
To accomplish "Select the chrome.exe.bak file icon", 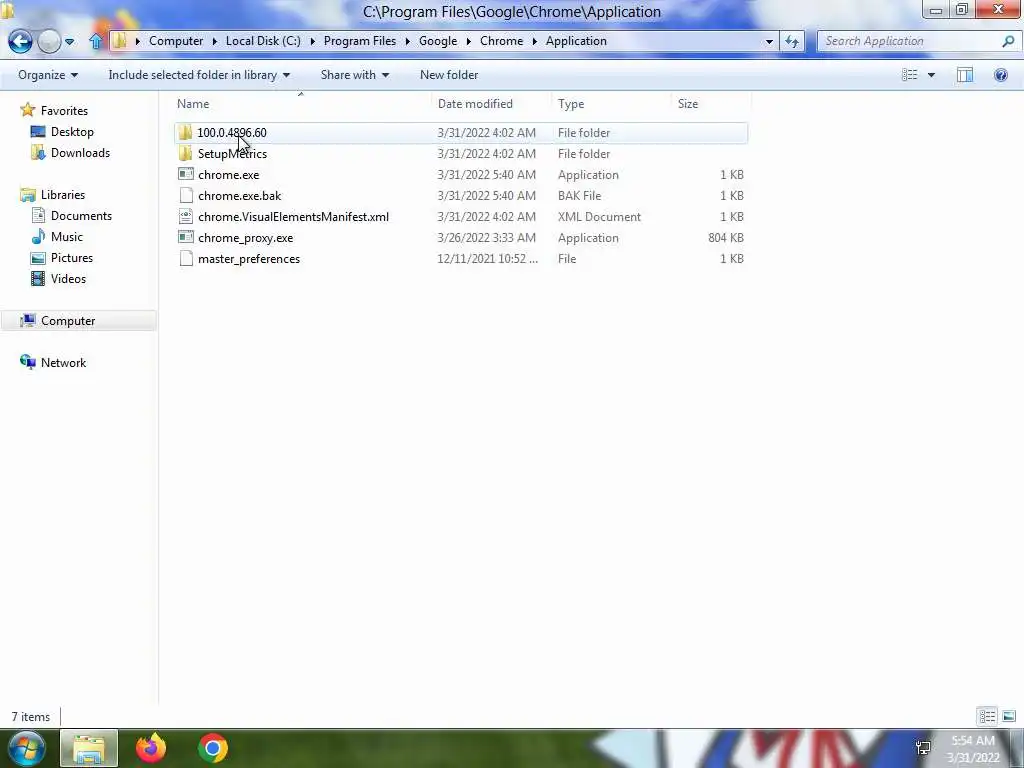I will [x=186, y=195].
